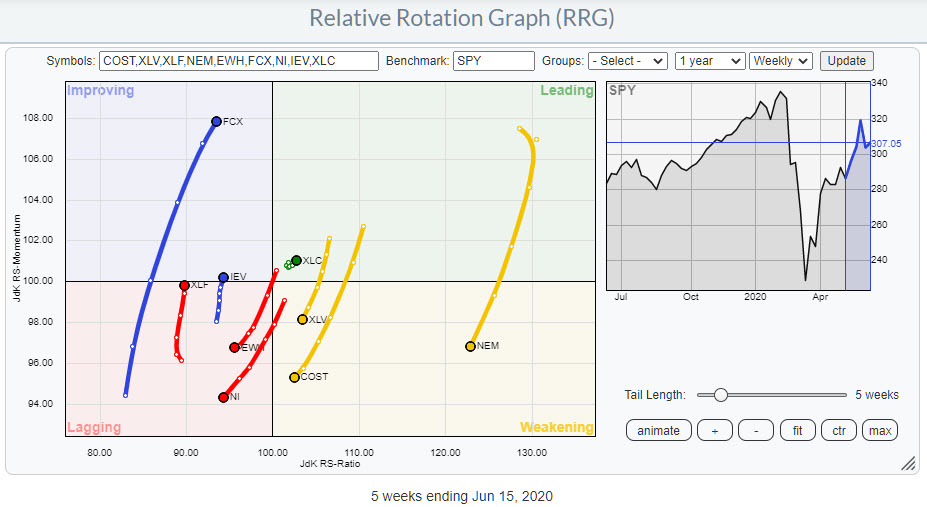Click the COST marker in Weakening quadrant

click(294, 377)
